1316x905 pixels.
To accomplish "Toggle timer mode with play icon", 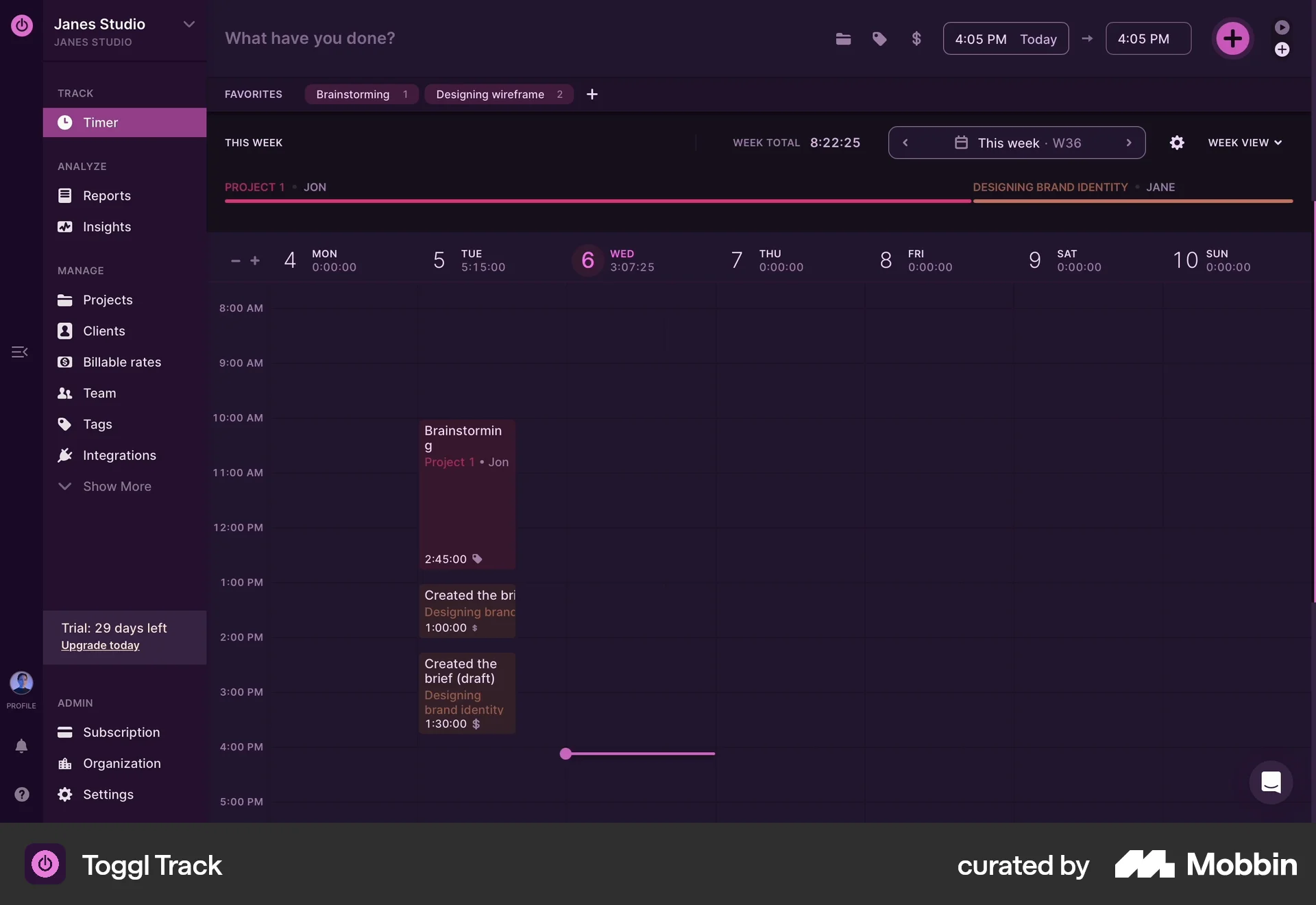I will [x=1282, y=27].
